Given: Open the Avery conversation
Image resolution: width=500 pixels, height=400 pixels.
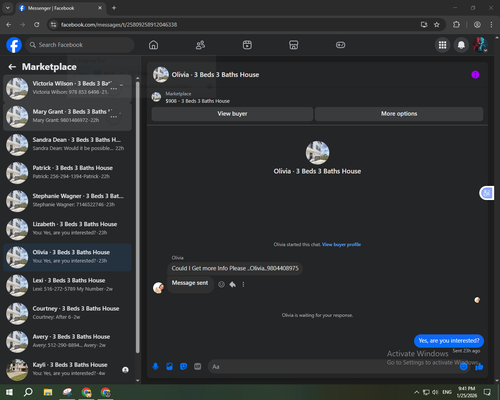Looking at the screenshot, I should (x=68, y=342).
